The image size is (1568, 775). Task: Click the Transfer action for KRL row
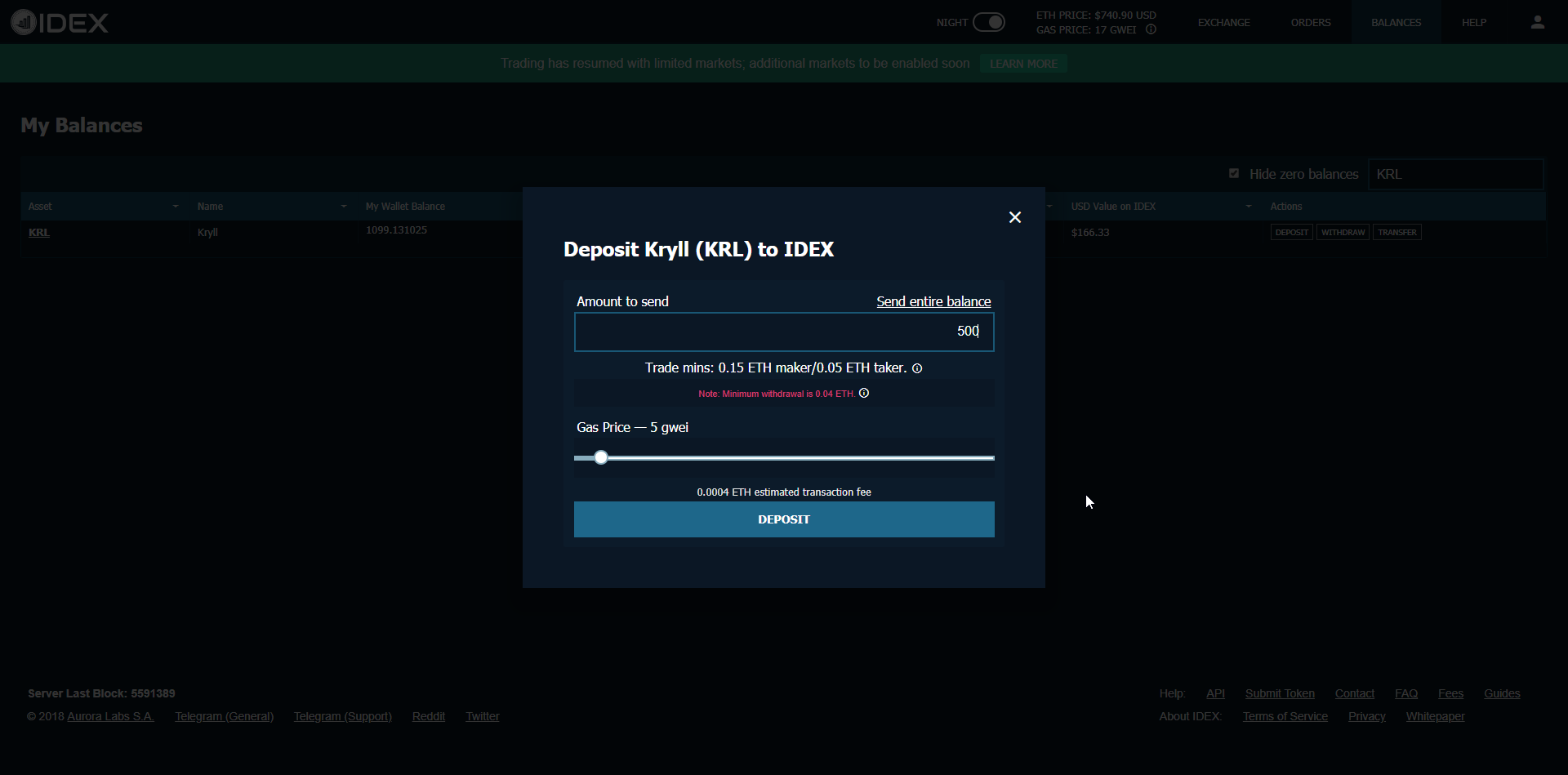1397,233
